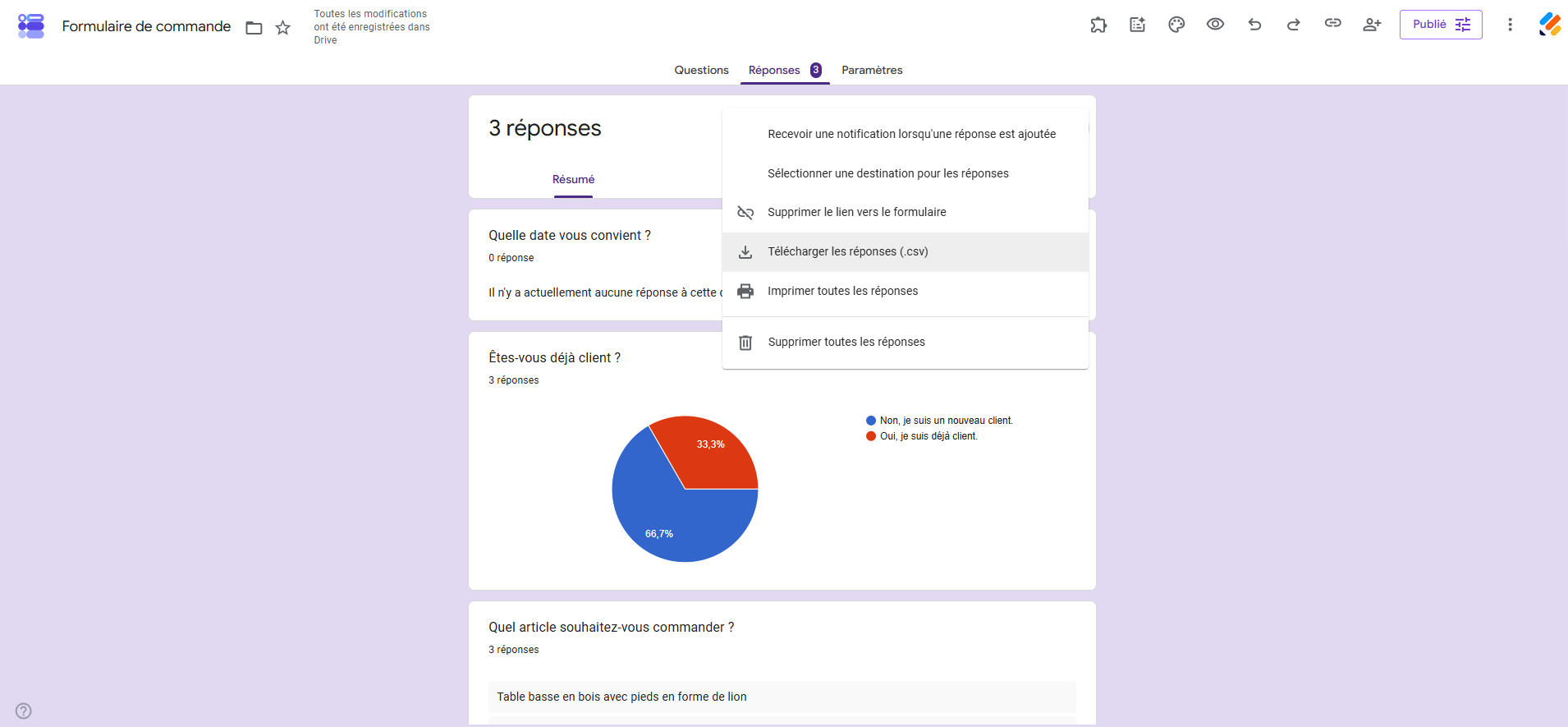
Task: Add collaborators with person-plus icon
Action: 1372,25
